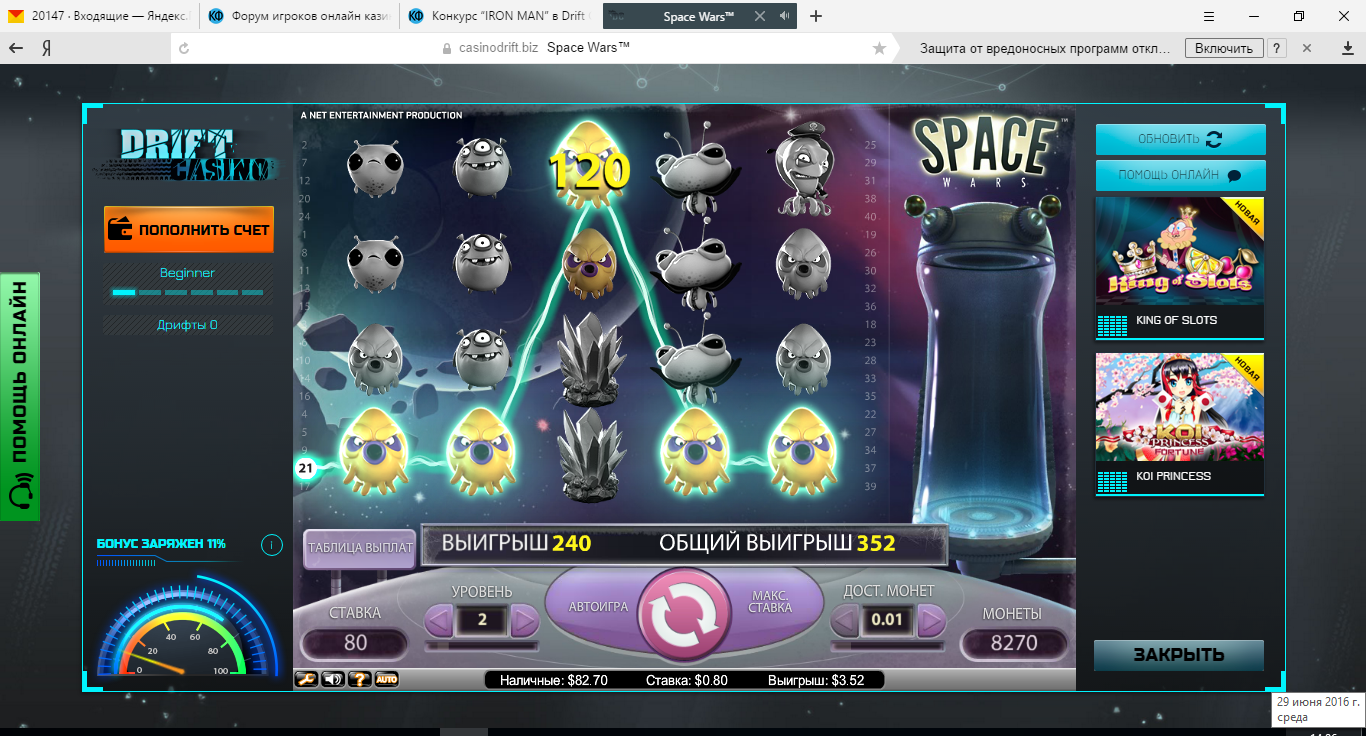Viewport: 1366px width, 736px height.
Task: Switch to the IRON MAN contest tab
Action: (498, 16)
